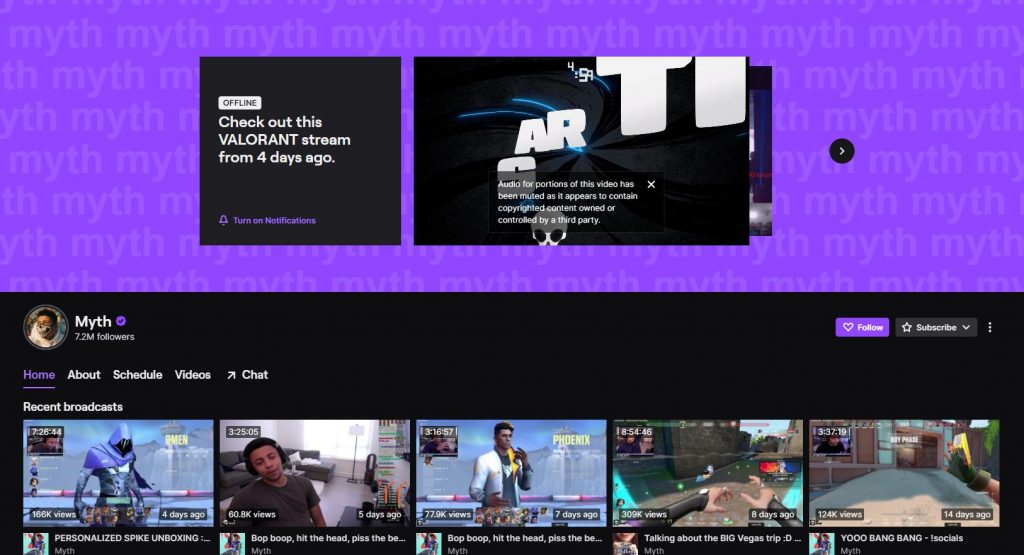
Task: Open 7 days ago 'Bop boop' video title
Action: coord(524,538)
